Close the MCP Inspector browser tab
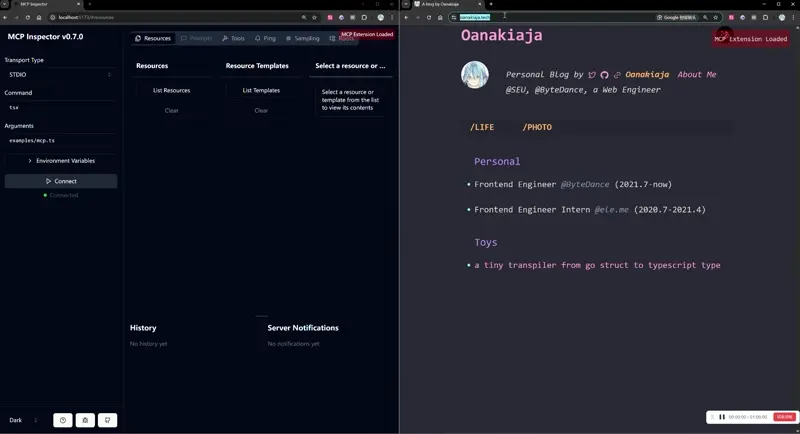Screen dimensions: 800x434 point(79,4)
